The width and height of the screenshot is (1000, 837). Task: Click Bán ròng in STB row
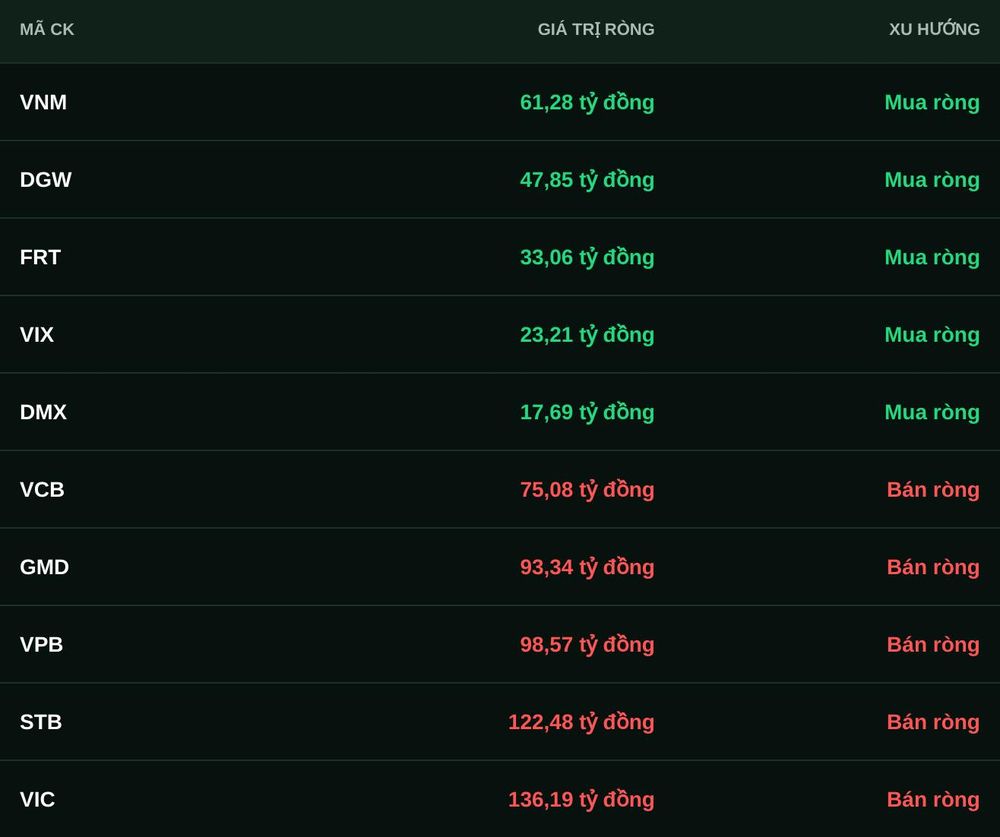(x=933, y=723)
